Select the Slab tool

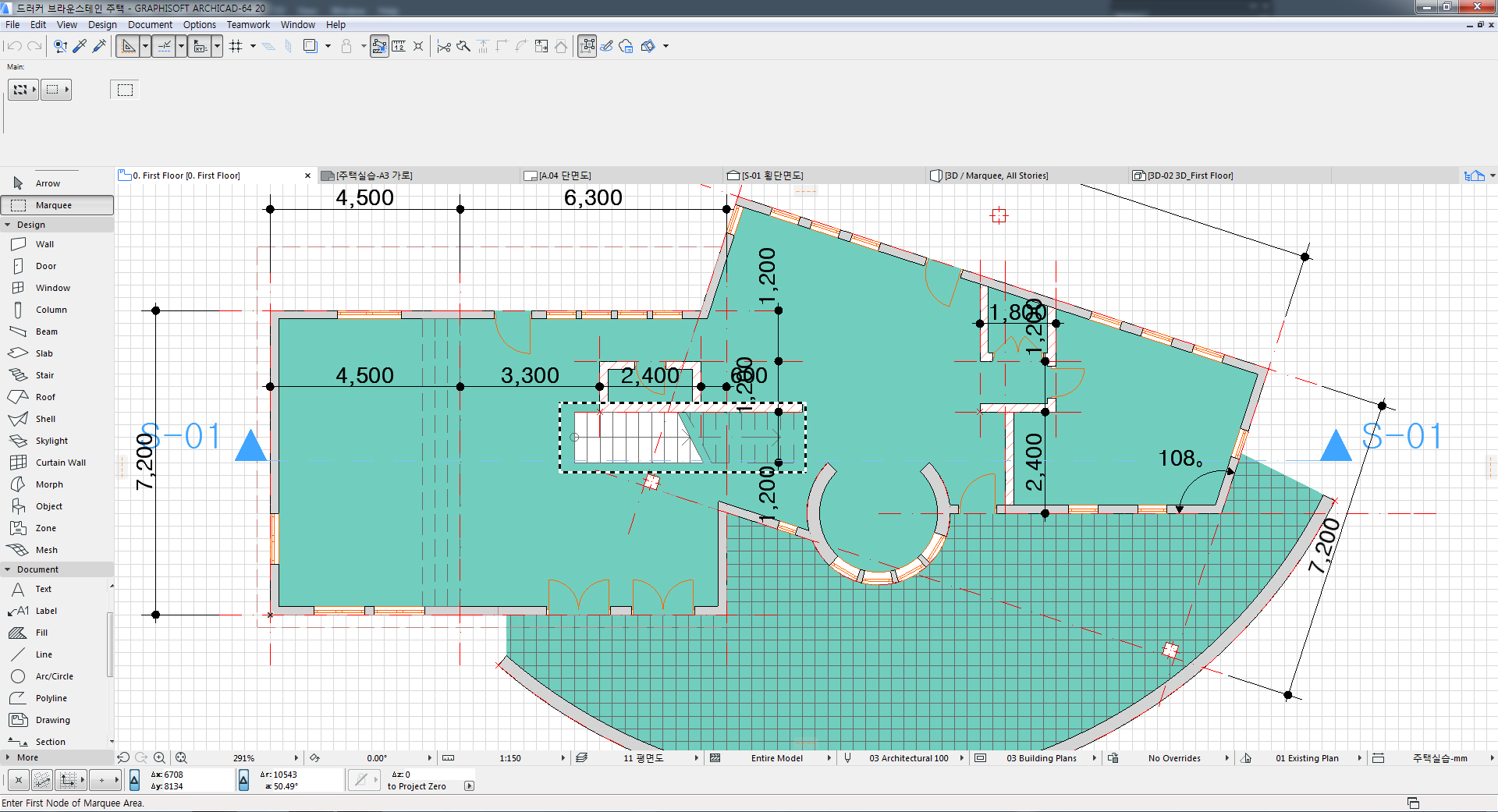pyautogui.click(x=57, y=353)
